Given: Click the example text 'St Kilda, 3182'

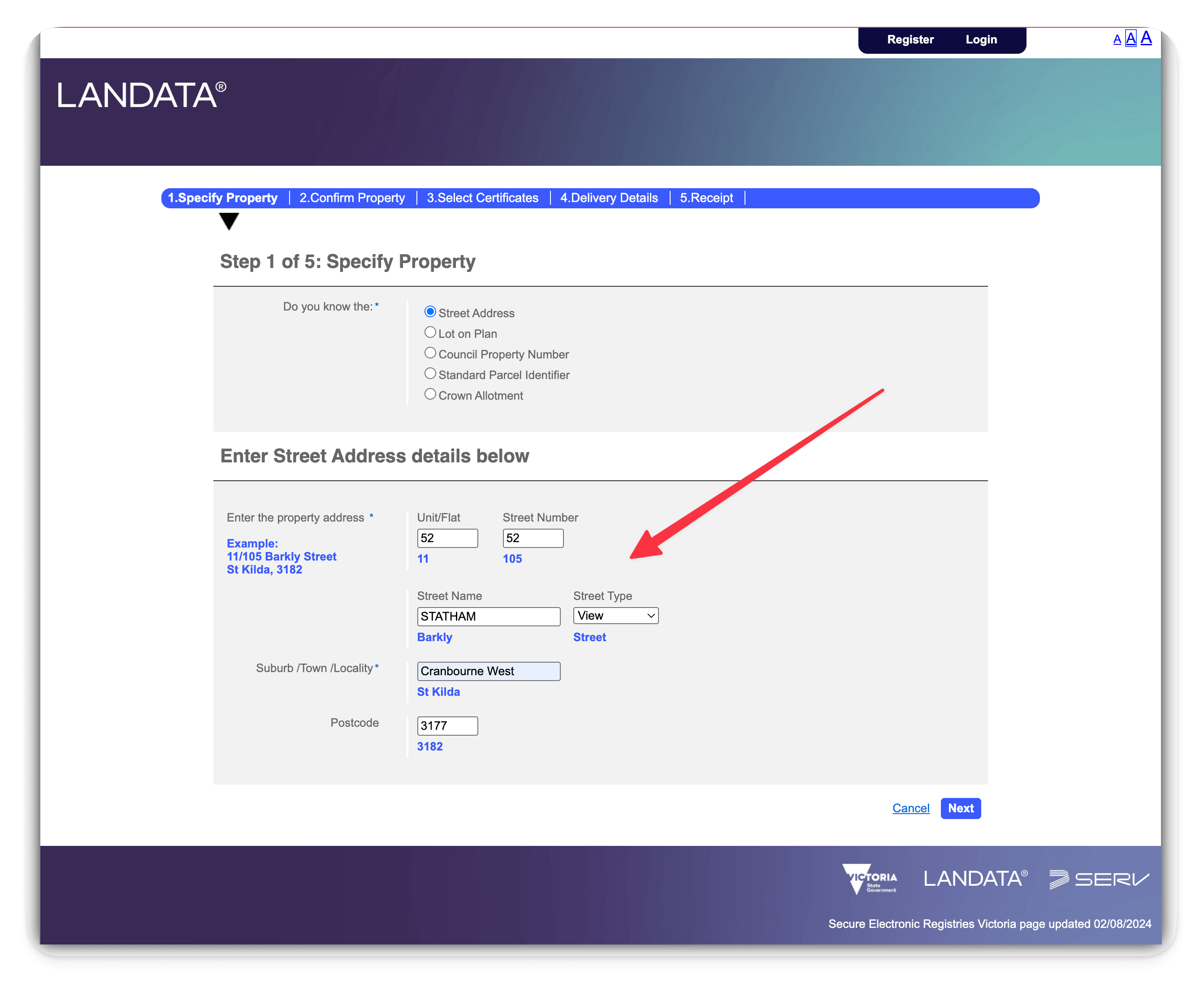Looking at the screenshot, I should coord(264,569).
